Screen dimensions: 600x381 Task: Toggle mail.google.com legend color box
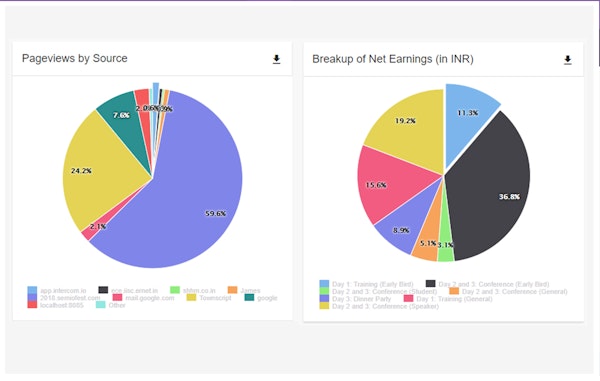click(x=117, y=298)
